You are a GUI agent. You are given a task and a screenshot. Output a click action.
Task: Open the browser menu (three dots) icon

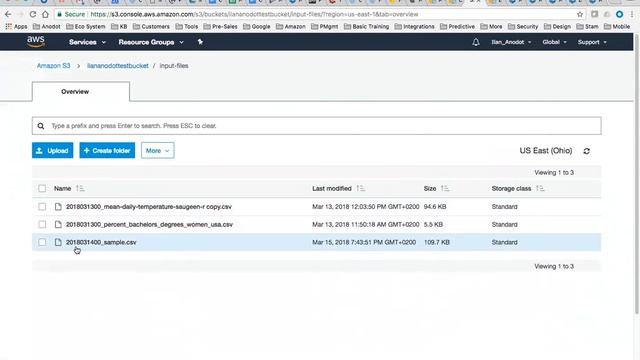pyautogui.click(x=632, y=14)
